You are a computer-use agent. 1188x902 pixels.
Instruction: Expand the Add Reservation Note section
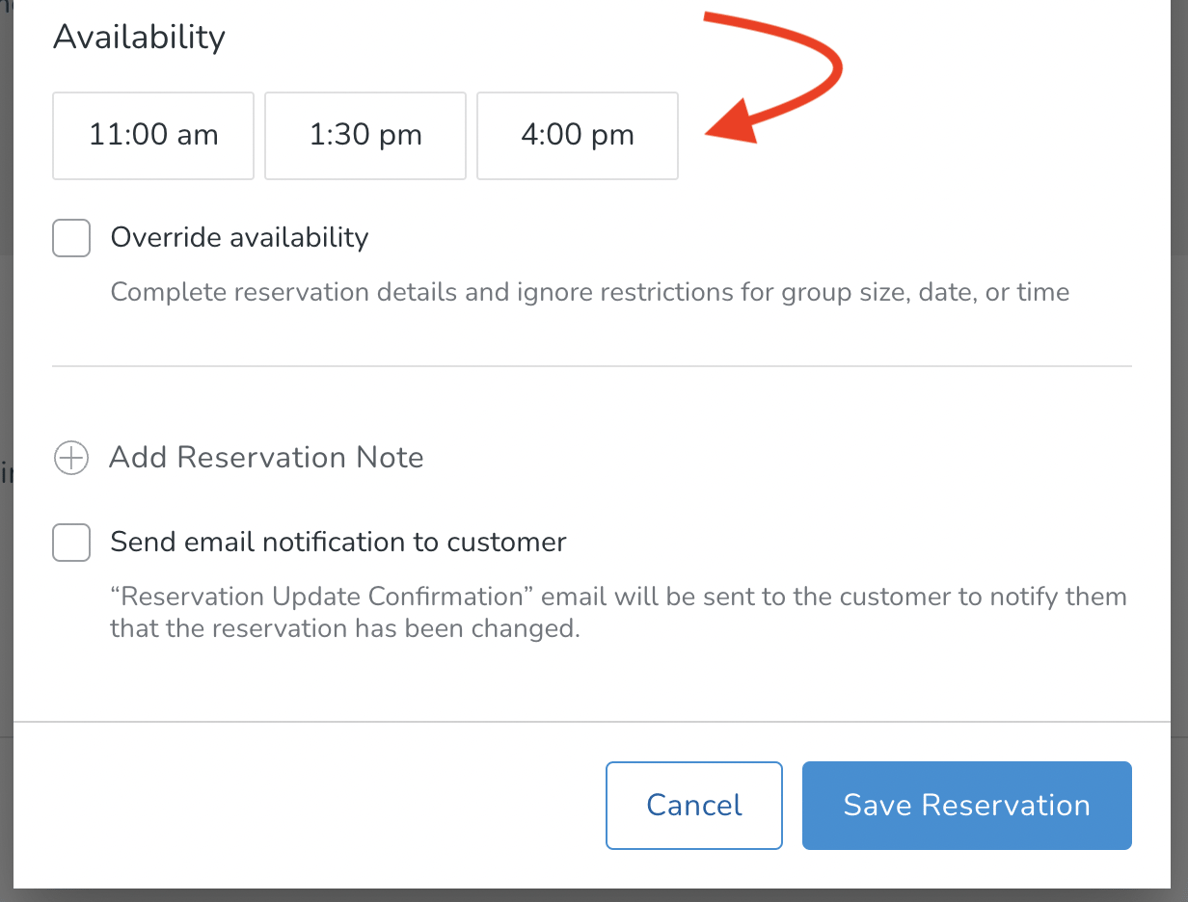[267, 457]
